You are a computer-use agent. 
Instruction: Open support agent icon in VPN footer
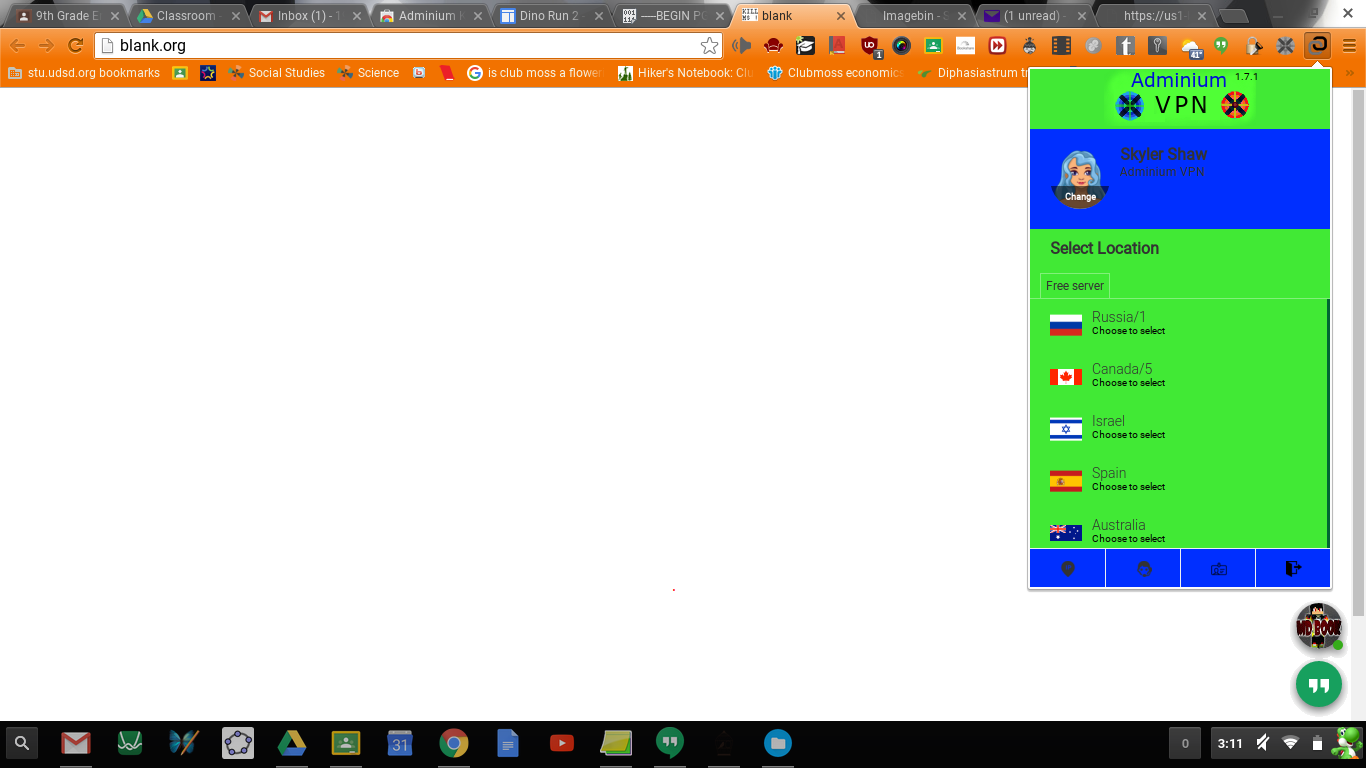click(1143, 568)
